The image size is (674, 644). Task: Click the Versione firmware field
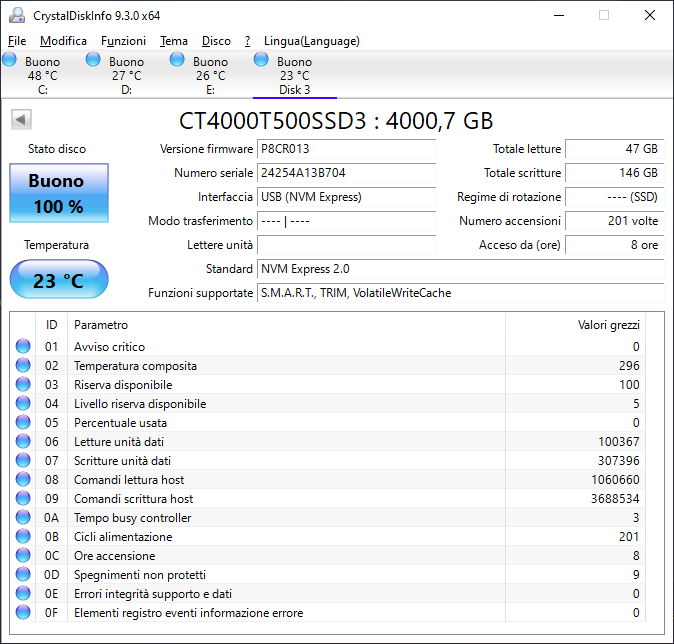pos(346,149)
